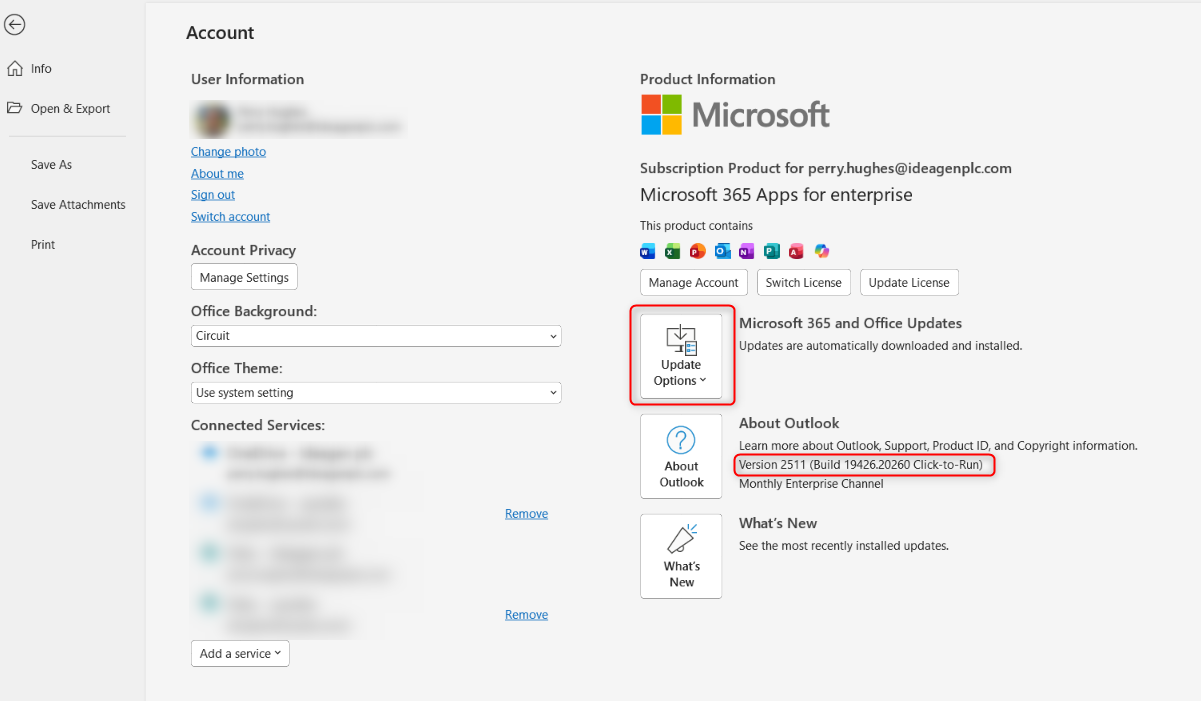Open the Office Background dropdown
This screenshot has width=1201, height=701.
[x=376, y=336]
